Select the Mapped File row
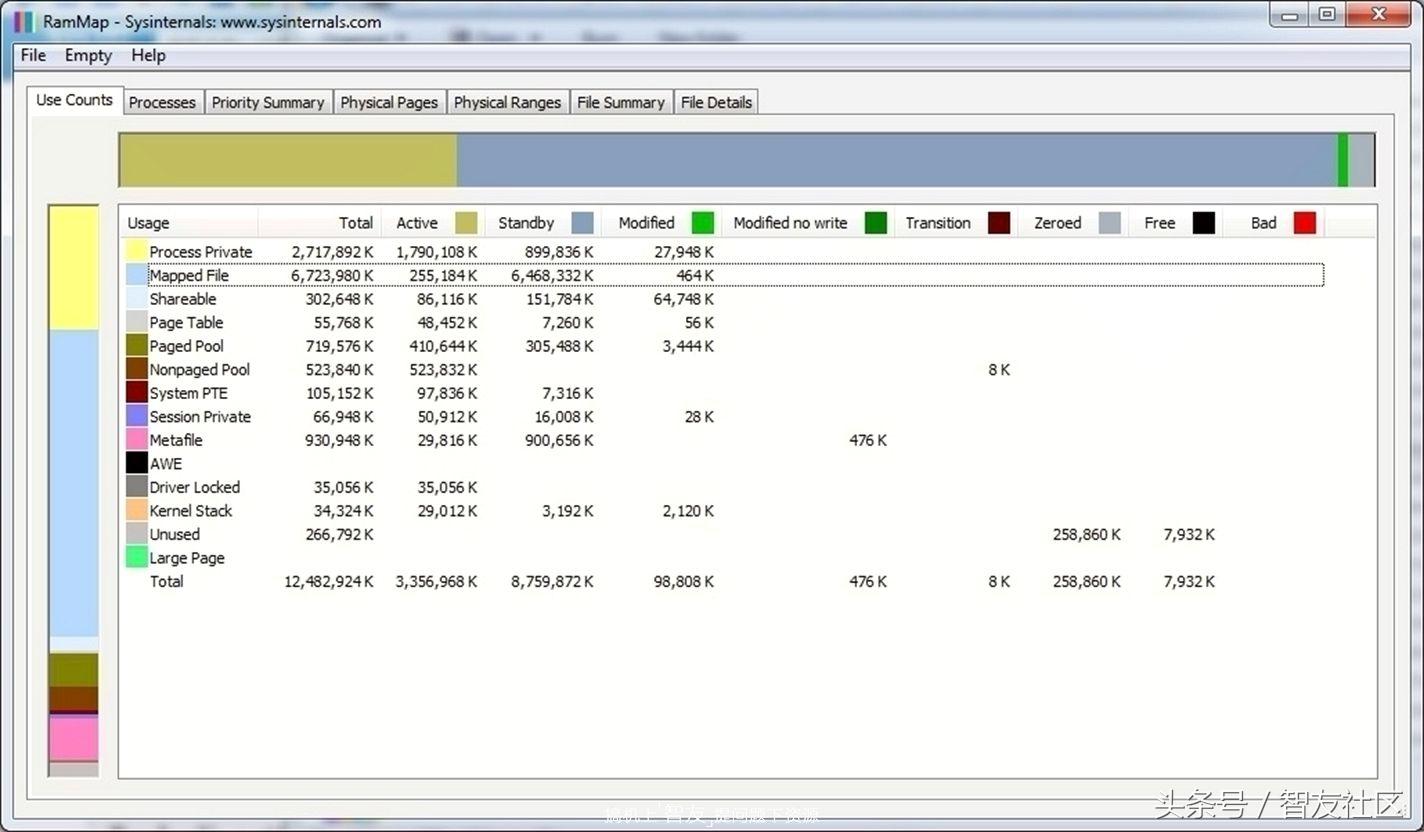 coord(189,275)
